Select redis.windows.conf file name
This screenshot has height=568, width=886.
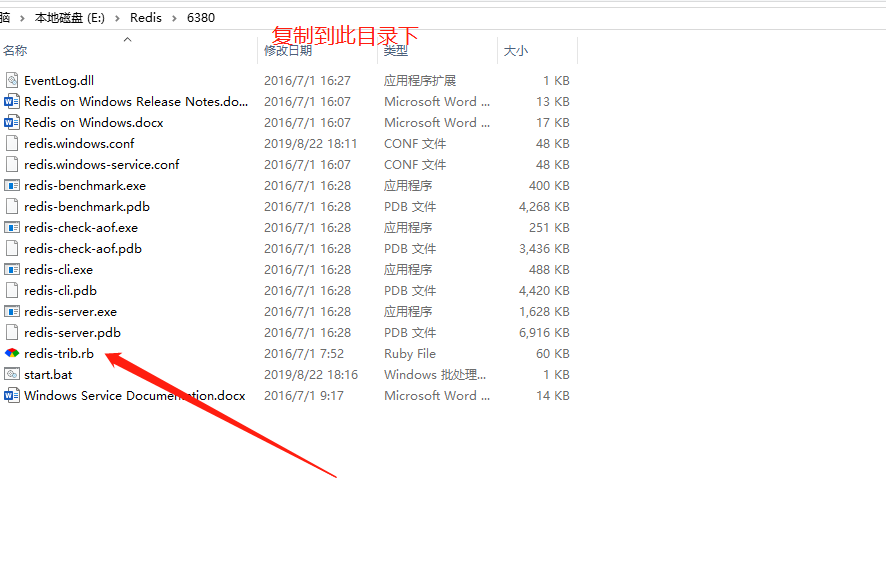click(79, 144)
